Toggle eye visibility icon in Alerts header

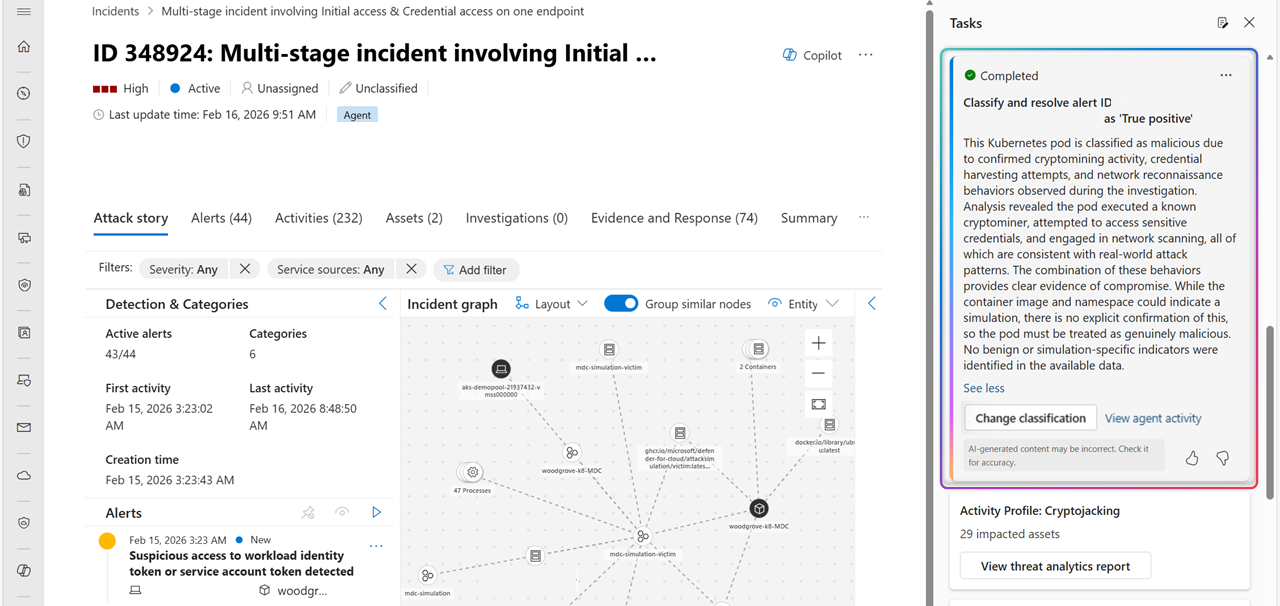click(x=342, y=512)
